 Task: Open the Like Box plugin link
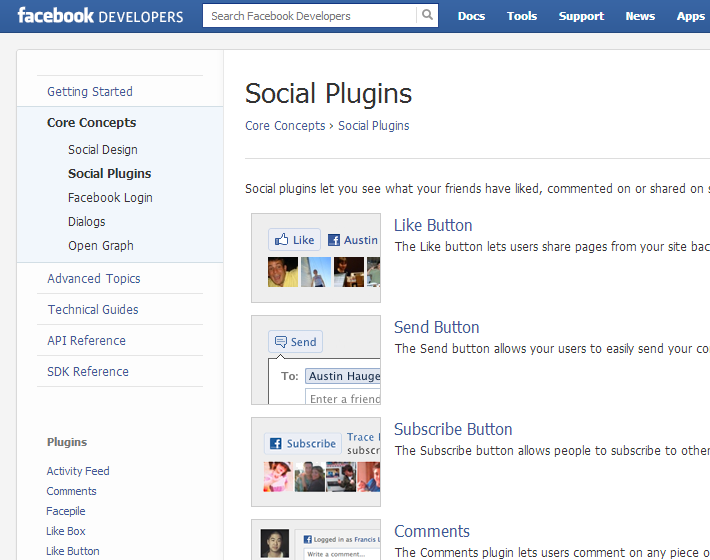click(x=66, y=531)
